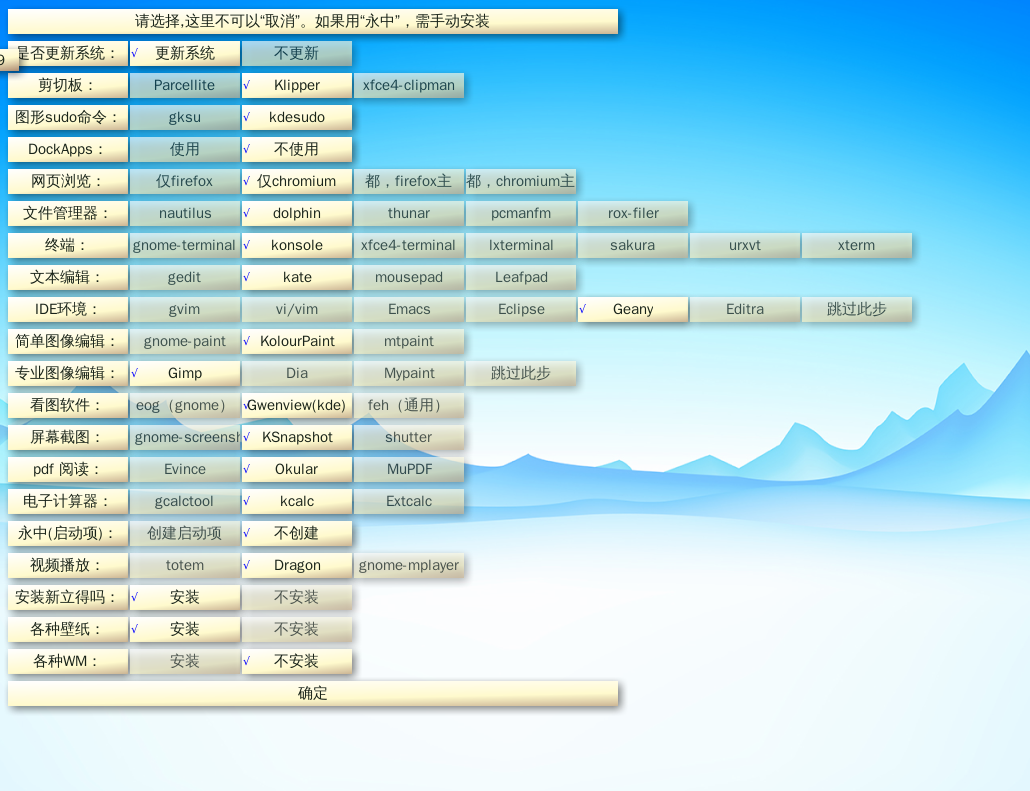Viewport: 1030px width, 791px height.
Task: Pick vi/vim as the IDE
Action: coord(297,309)
